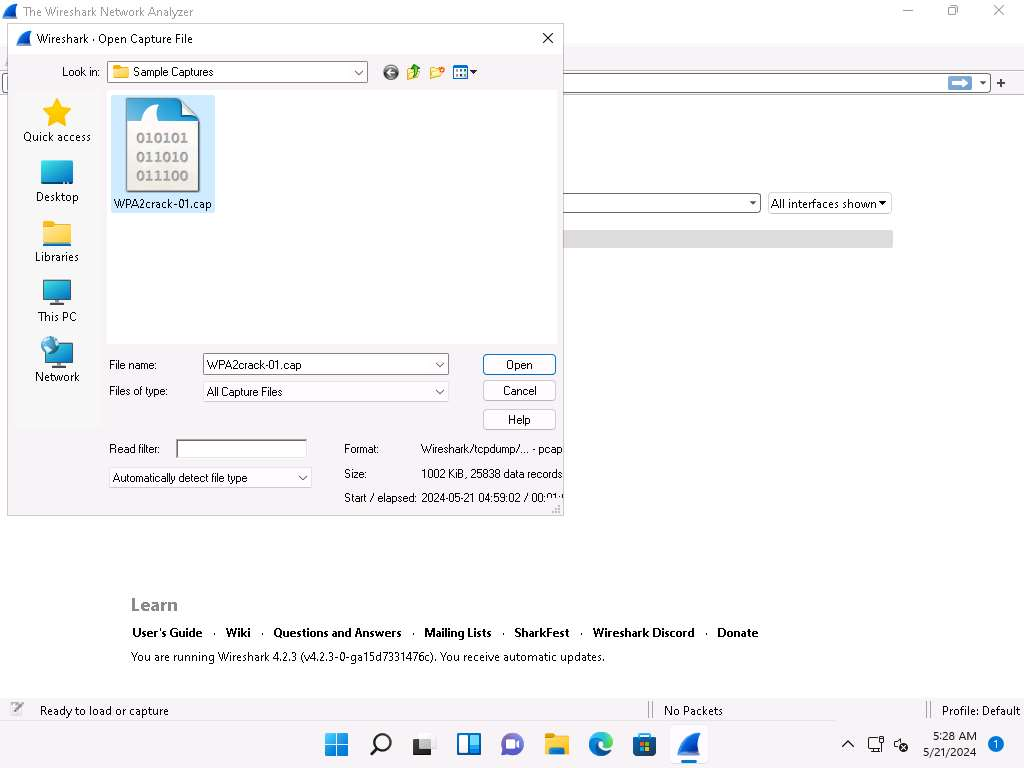
Task: Click the Help button
Action: coord(519,420)
